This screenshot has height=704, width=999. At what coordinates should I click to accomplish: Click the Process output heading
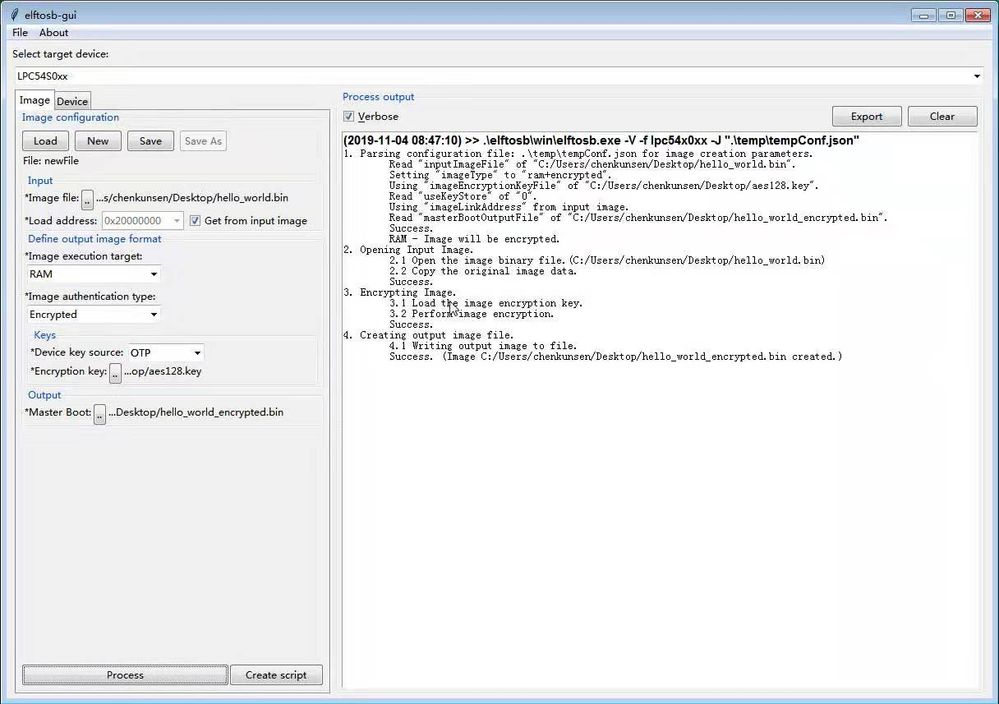(378, 96)
